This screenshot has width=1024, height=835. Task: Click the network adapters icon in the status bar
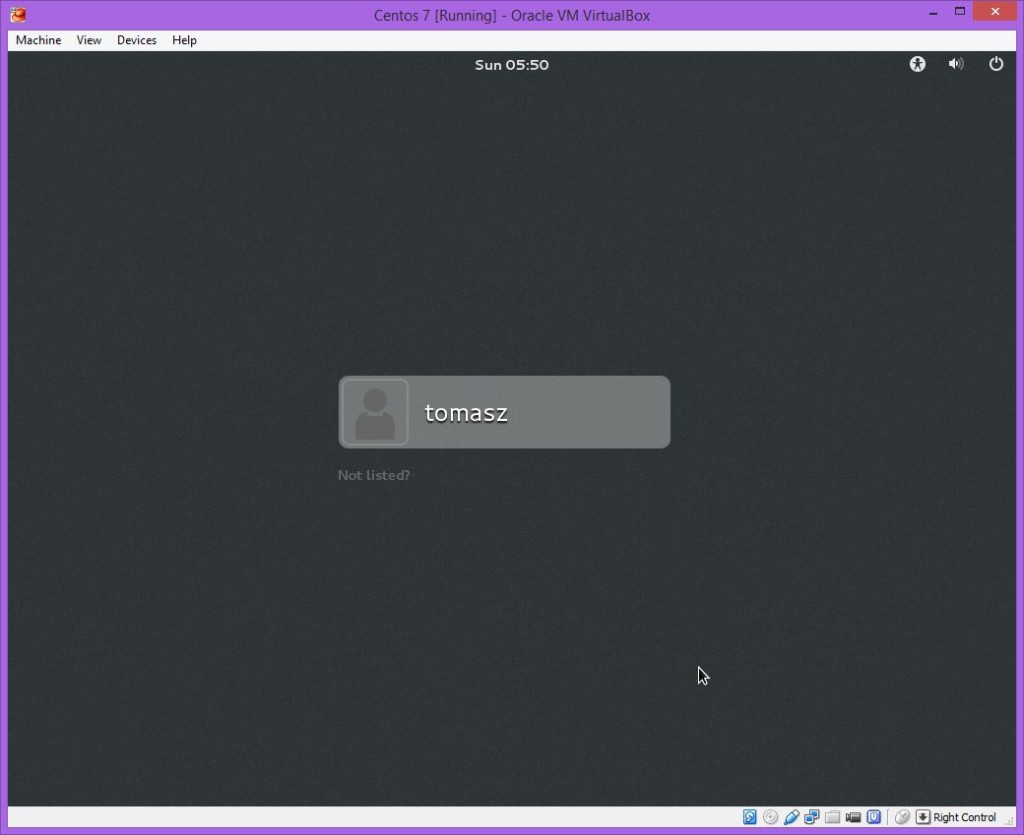tap(811, 817)
